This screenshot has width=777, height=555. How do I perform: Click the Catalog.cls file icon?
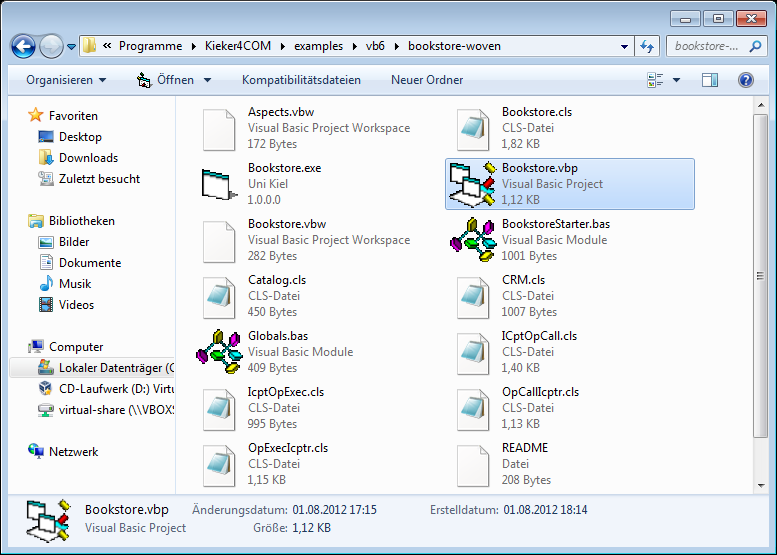click(219, 297)
